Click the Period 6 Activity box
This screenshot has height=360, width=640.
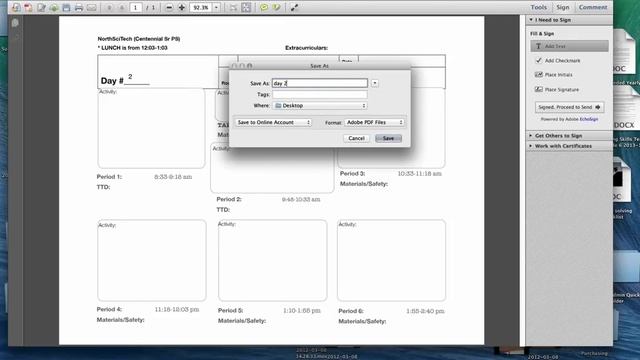(391, 260)
